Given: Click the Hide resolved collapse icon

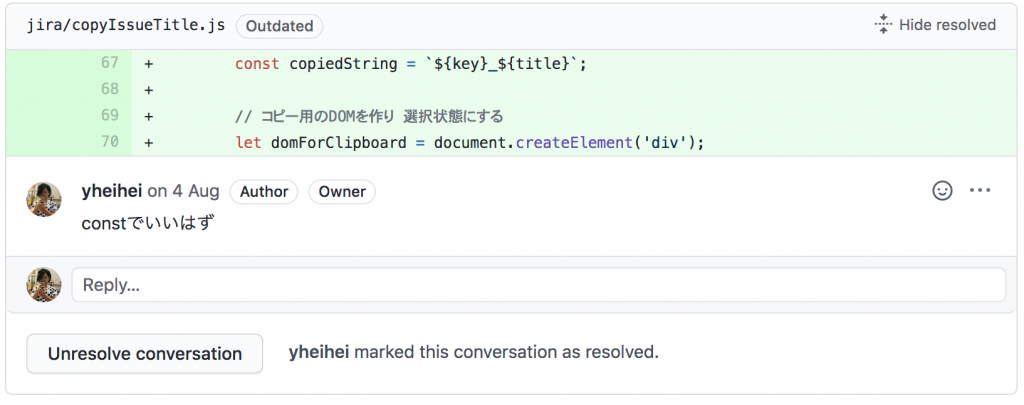Looking at the screenshot, I should [883, 25].
